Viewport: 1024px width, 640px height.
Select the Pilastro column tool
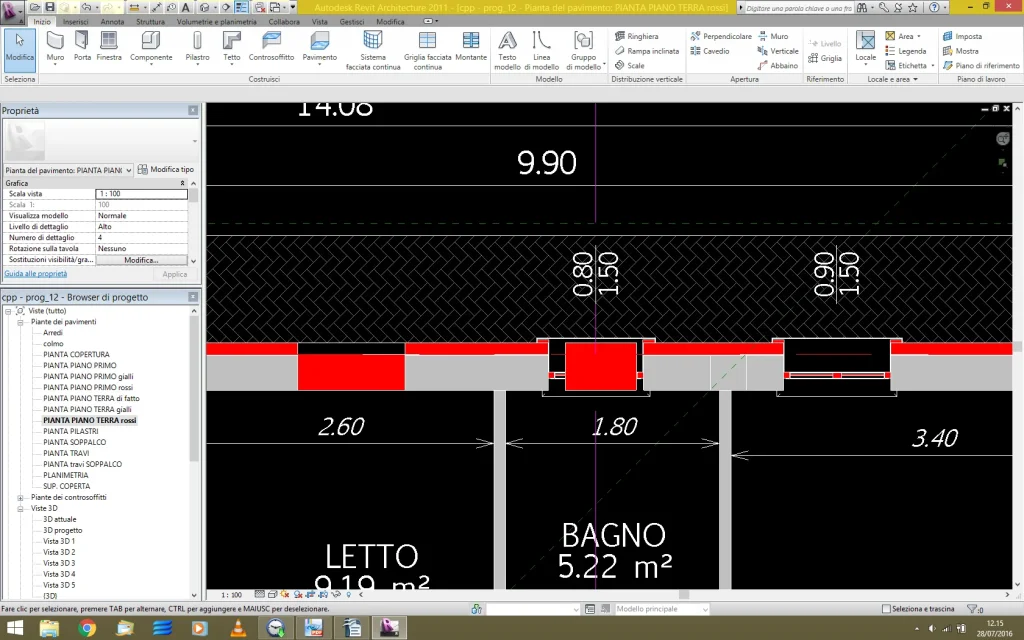tap(197, 45)
